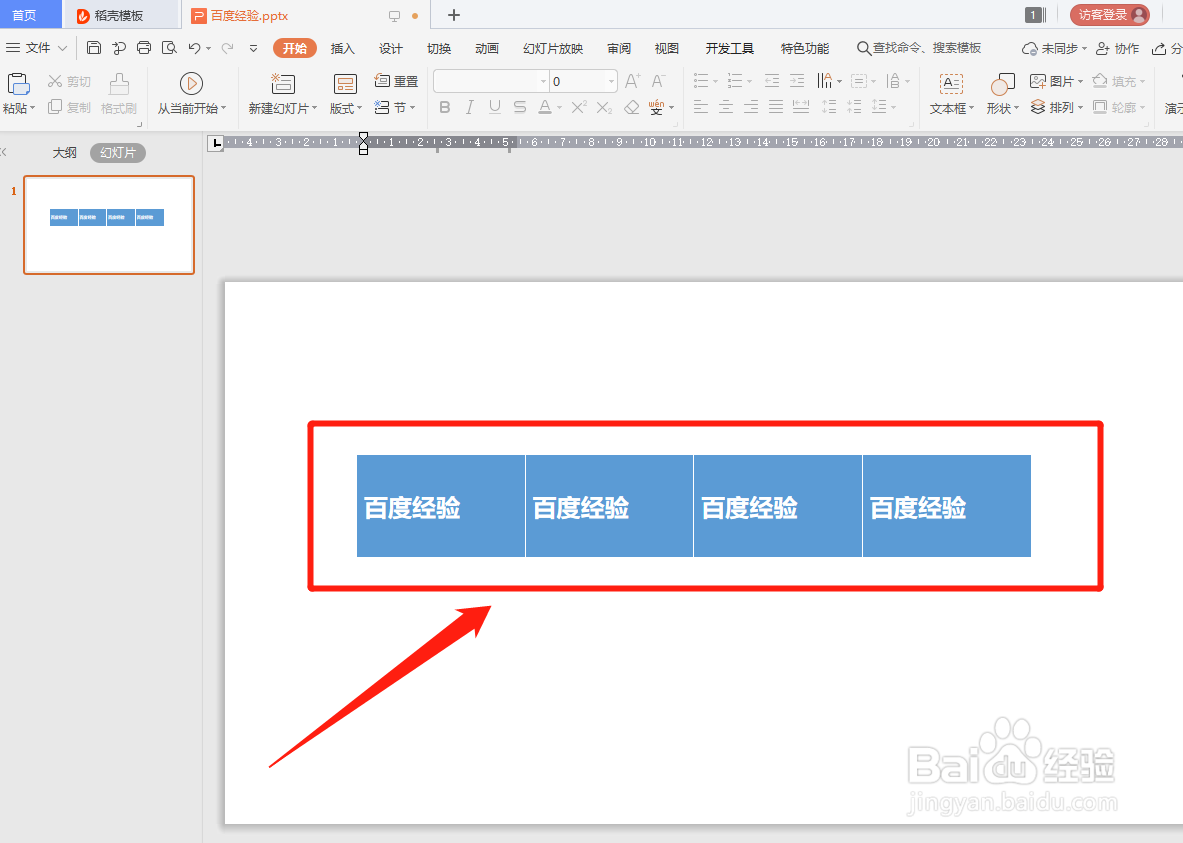Click the 访客登录 login button
1183x843 pixels.
1110,15
